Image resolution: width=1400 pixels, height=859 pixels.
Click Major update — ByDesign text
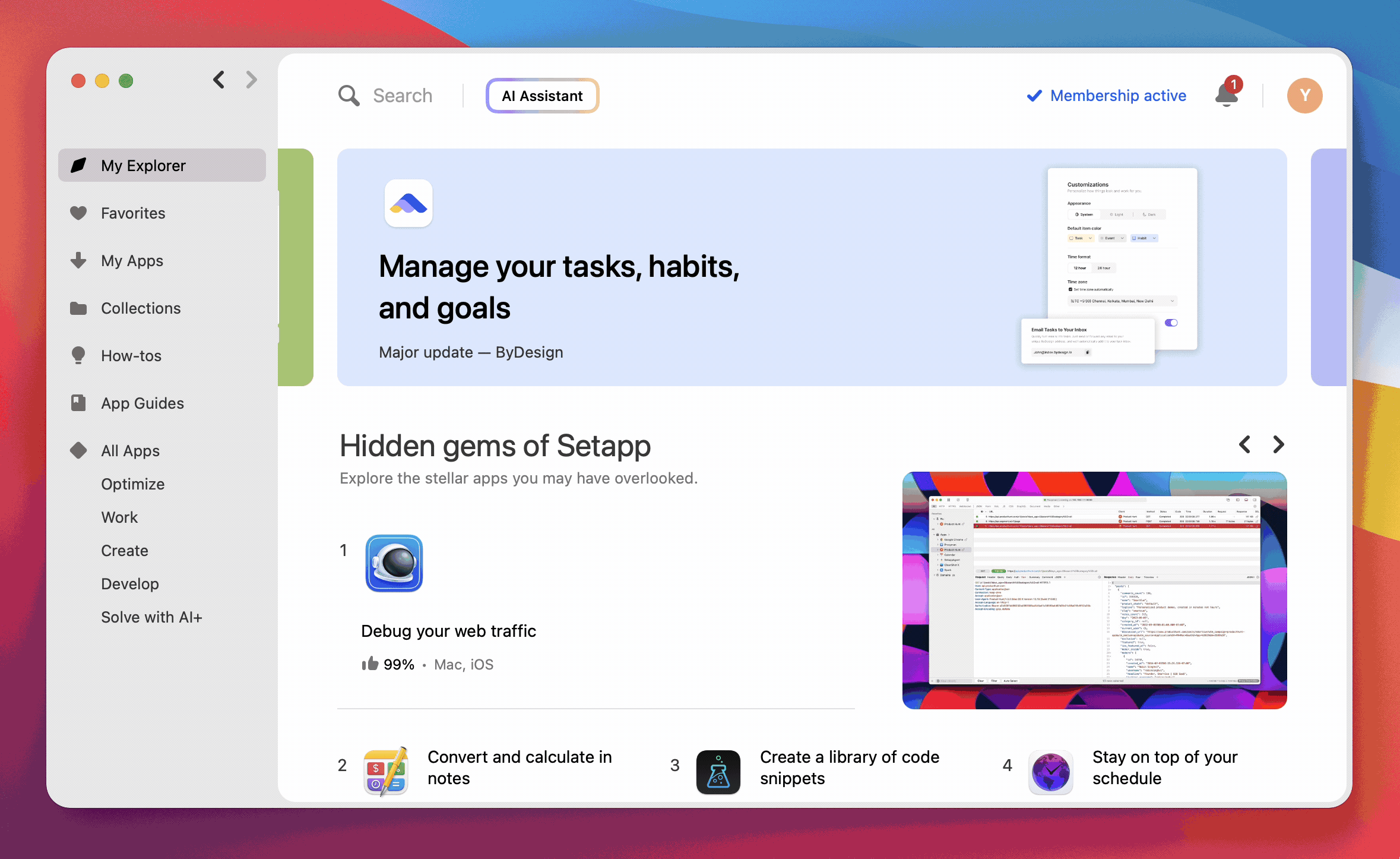471,352
